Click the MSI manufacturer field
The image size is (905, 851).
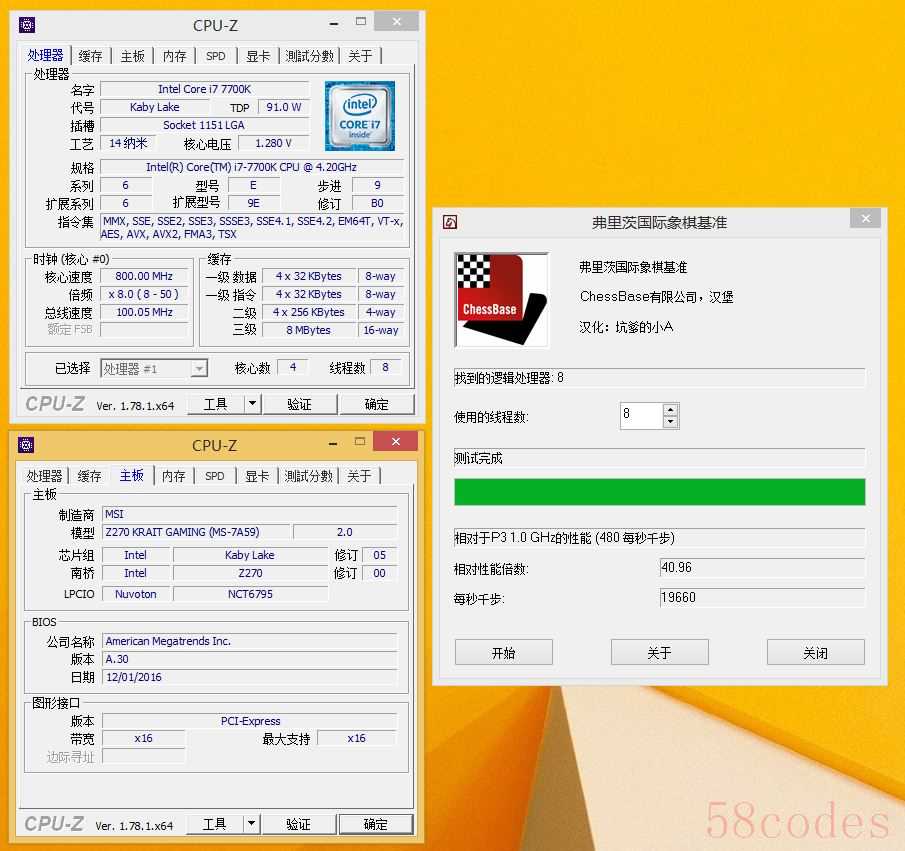(249, 514)
